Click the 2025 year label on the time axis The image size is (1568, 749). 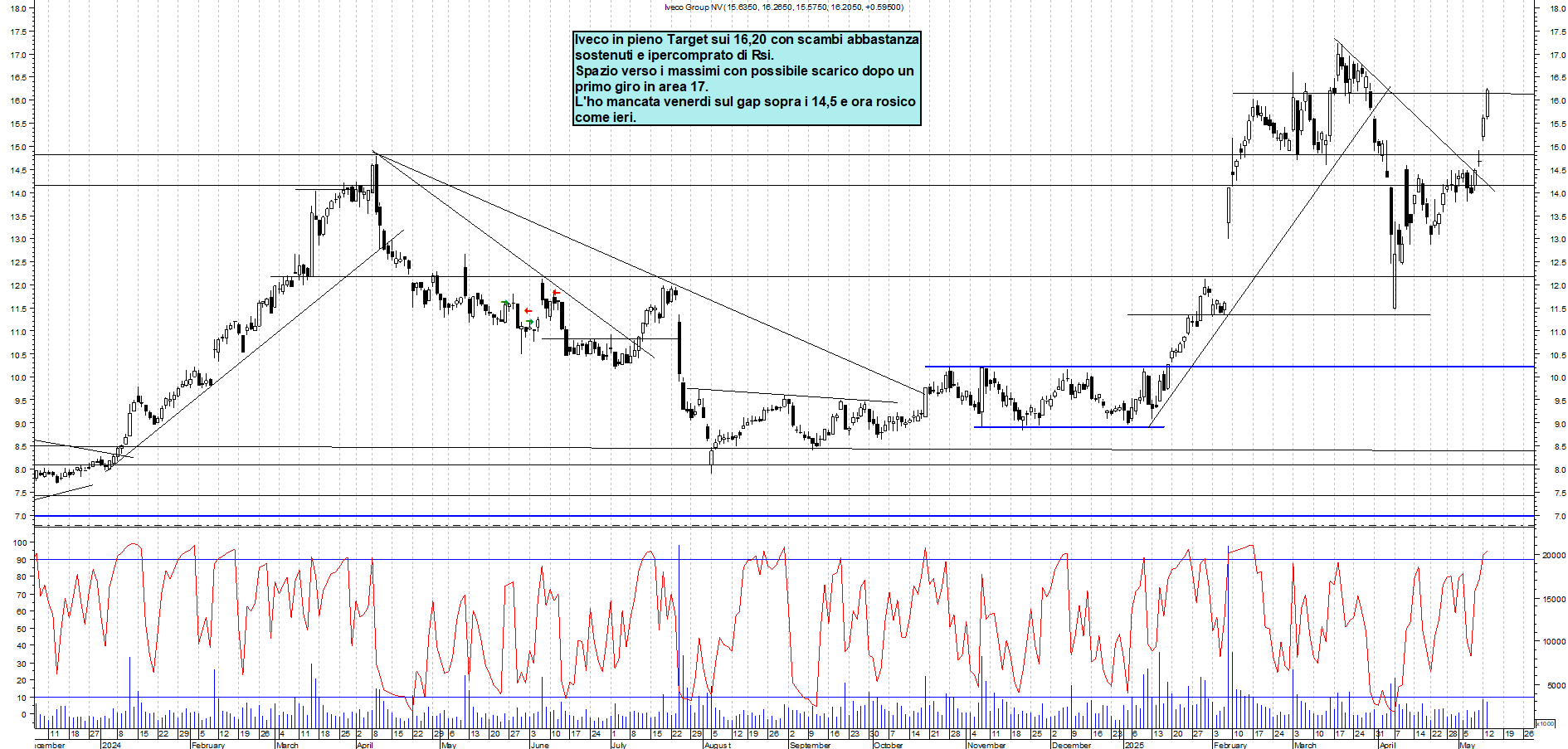pyautogui.click(x=1134, y=745)
